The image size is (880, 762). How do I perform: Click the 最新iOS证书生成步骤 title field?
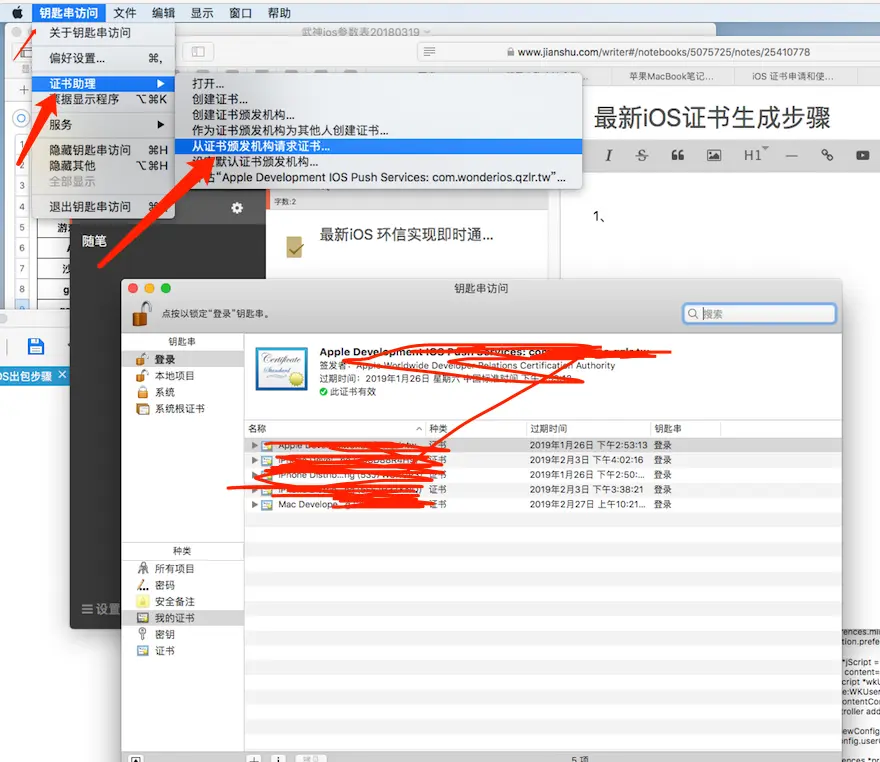point(712,118)
